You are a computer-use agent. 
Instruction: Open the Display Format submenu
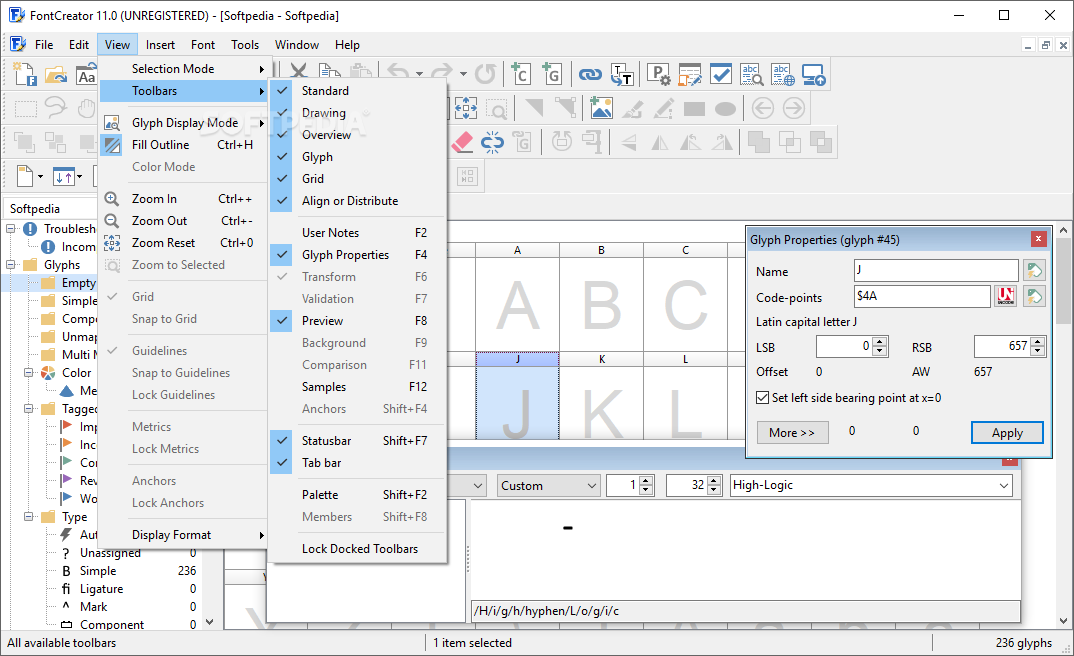click(x=183, y=535)
